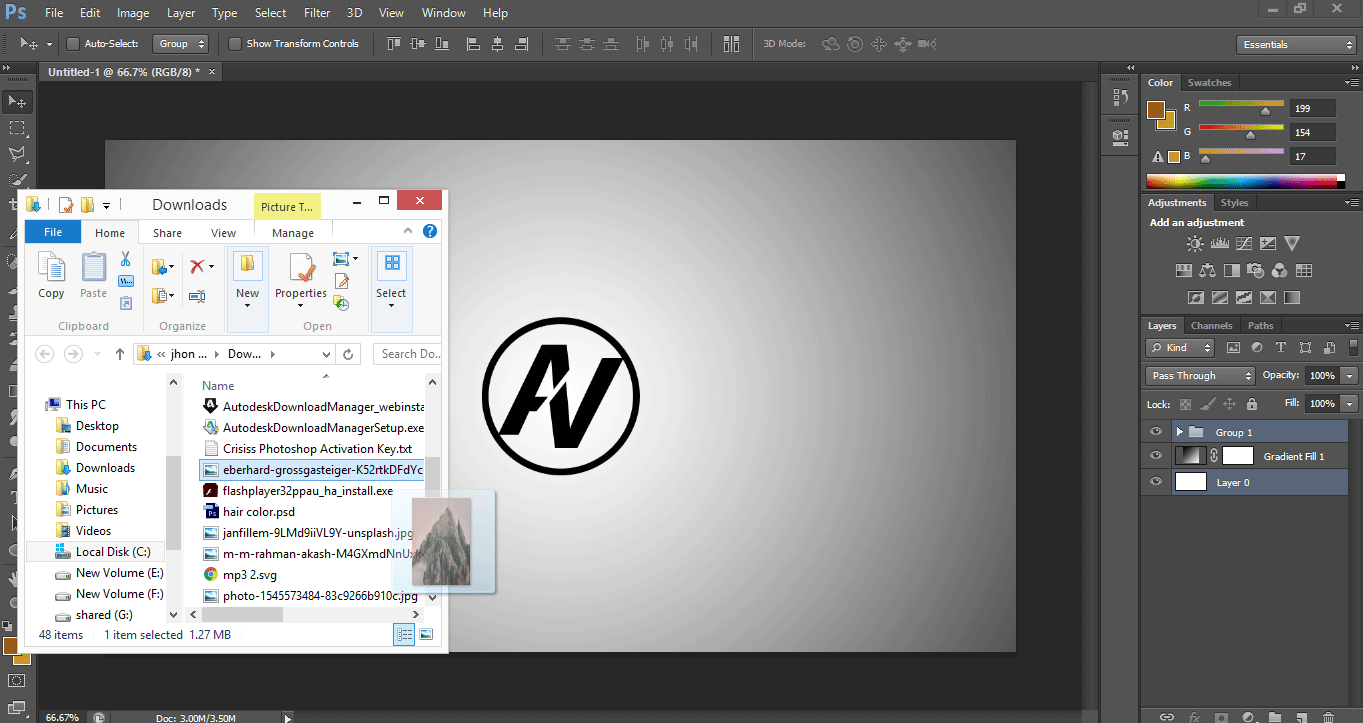The width and height of the screenshot is (1363, 723).
Task: Click the Explorer Delete red X icon
Action: 198,266
